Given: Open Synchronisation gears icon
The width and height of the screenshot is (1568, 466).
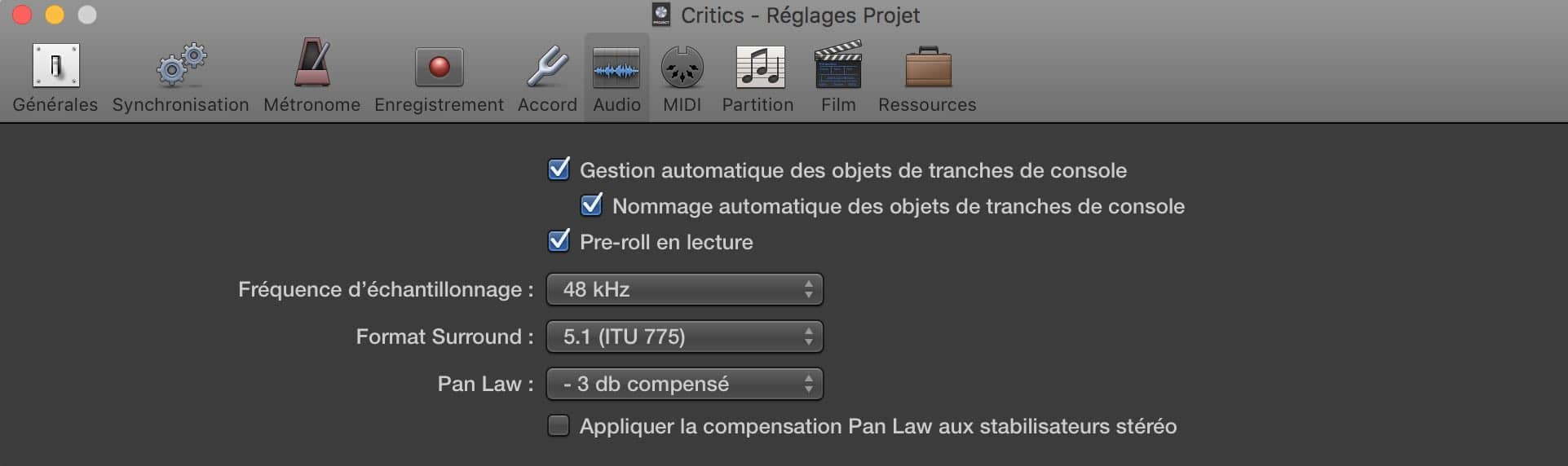Looking at the screenshot, I should (181, 65).
